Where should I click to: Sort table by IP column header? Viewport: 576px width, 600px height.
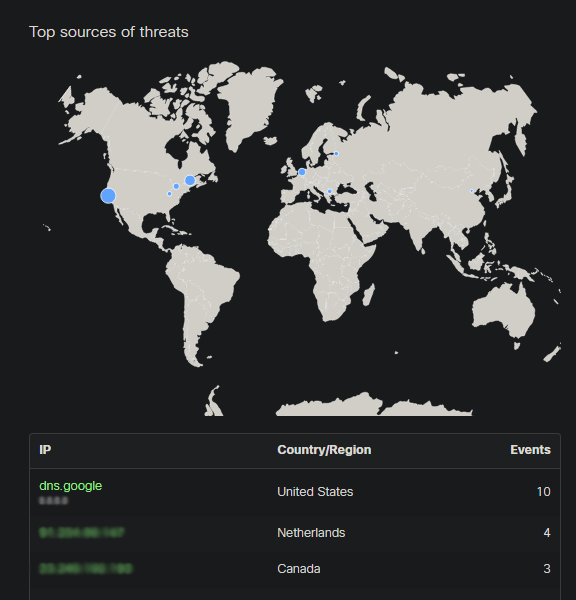click(45, 450)
